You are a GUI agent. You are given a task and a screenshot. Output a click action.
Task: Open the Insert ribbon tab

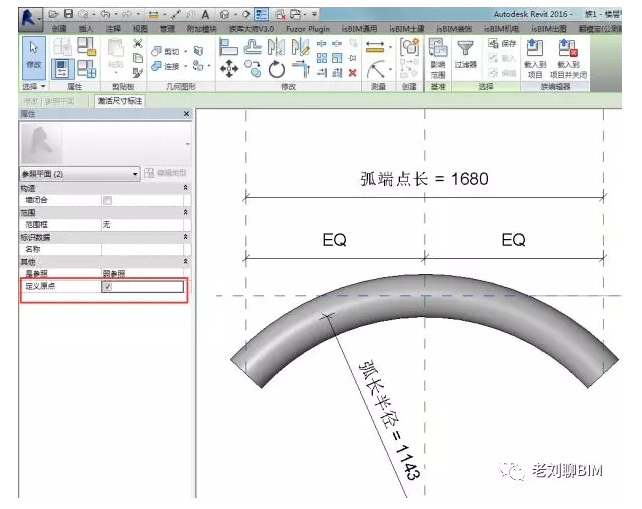(x=86, y=28)
